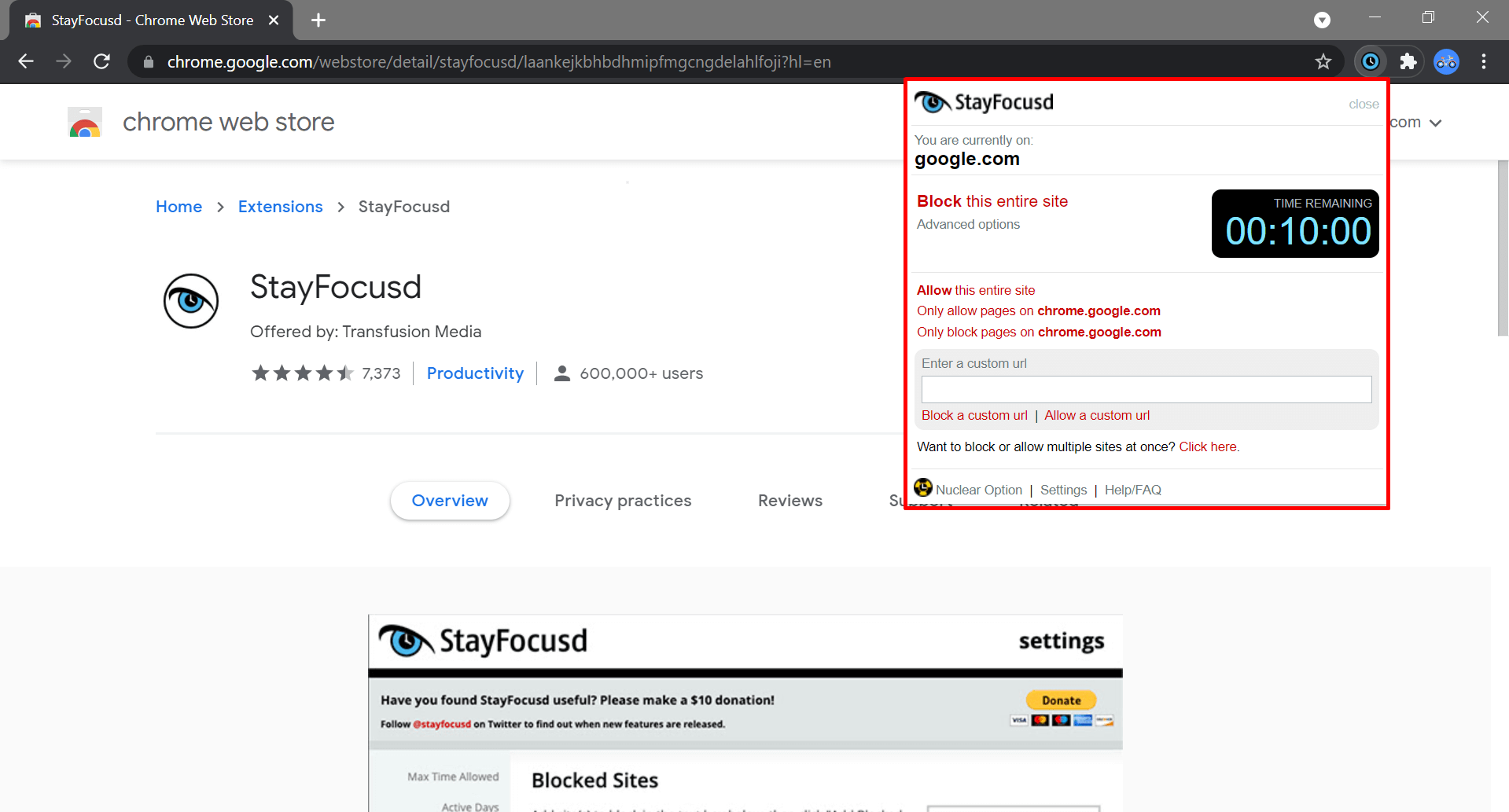Close the StayFocusd Chrome Web Store tab

point(274,20)
